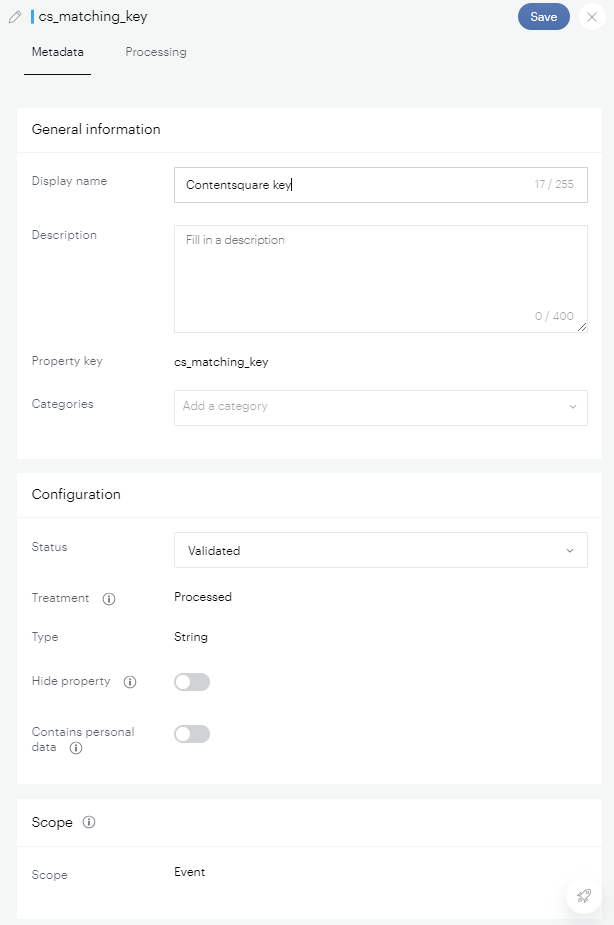Close the property panel with the X
The height and width of the screenshot is (925, 614).
click(x=592, y=17)
